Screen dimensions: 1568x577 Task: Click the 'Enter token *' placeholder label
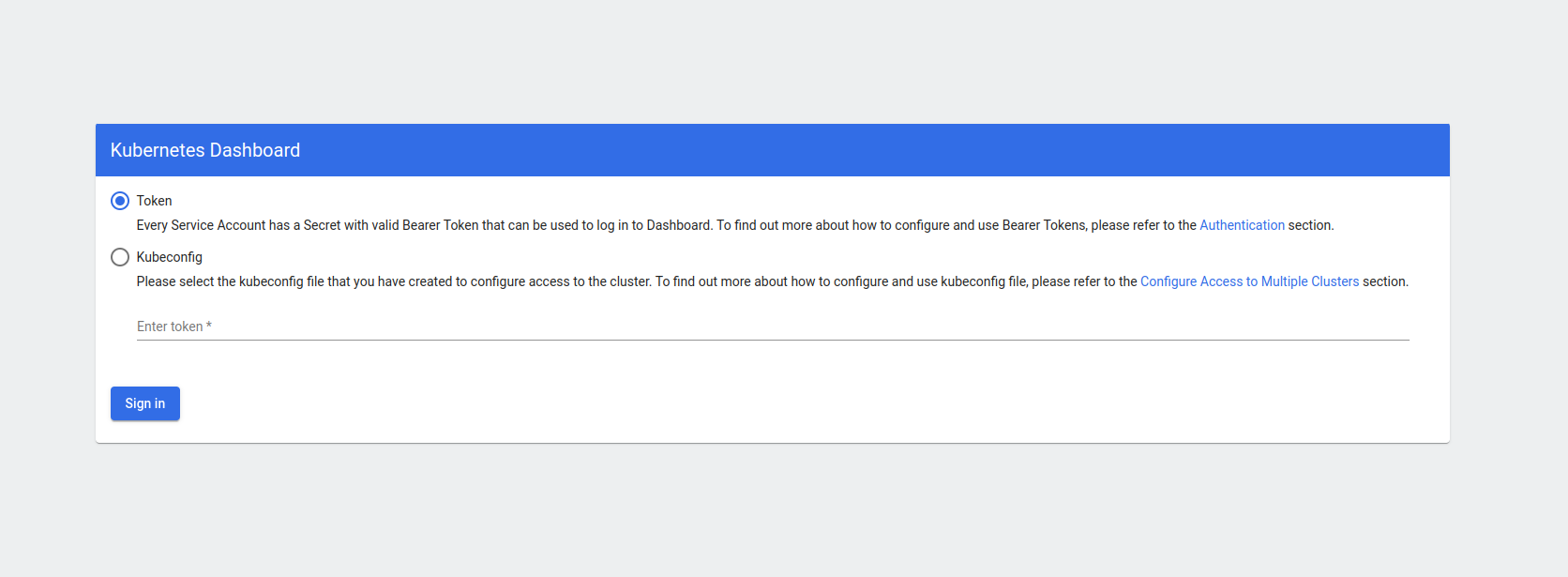(170, 326)
